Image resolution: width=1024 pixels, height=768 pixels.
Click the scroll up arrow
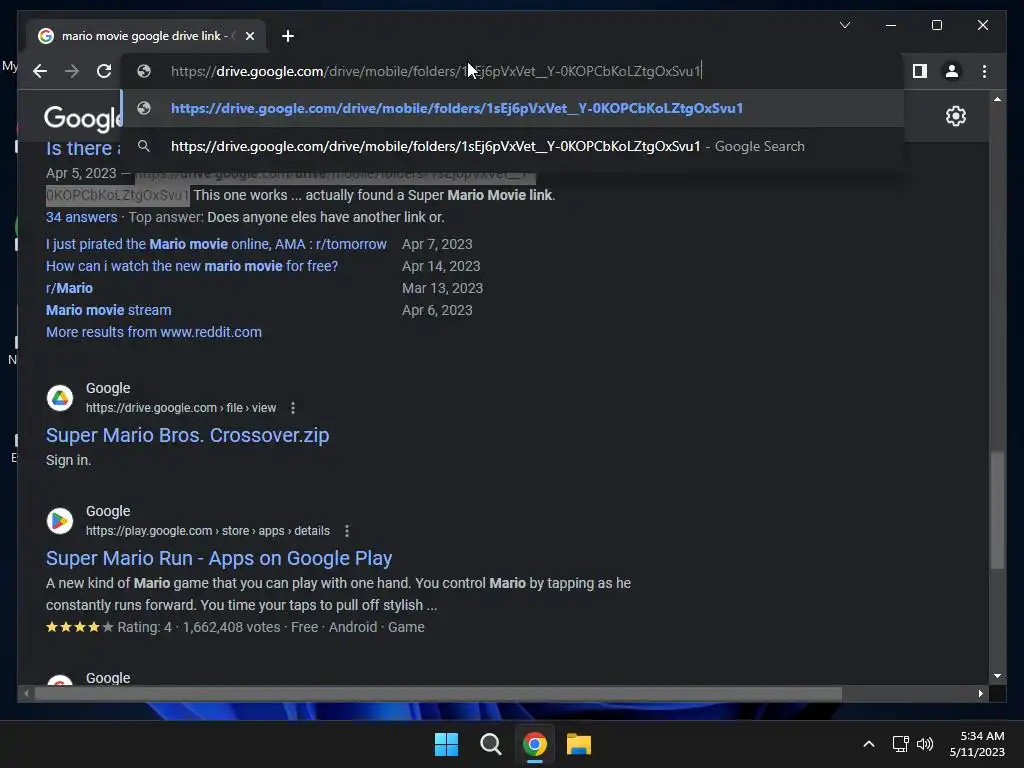coord(997,99)
